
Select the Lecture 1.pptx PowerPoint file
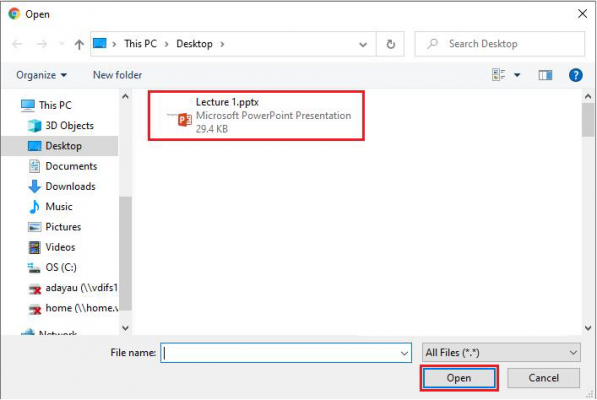point(256,116)
